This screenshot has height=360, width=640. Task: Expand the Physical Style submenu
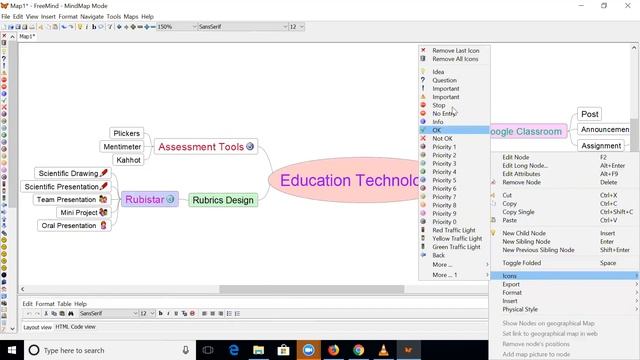[564, 309]
